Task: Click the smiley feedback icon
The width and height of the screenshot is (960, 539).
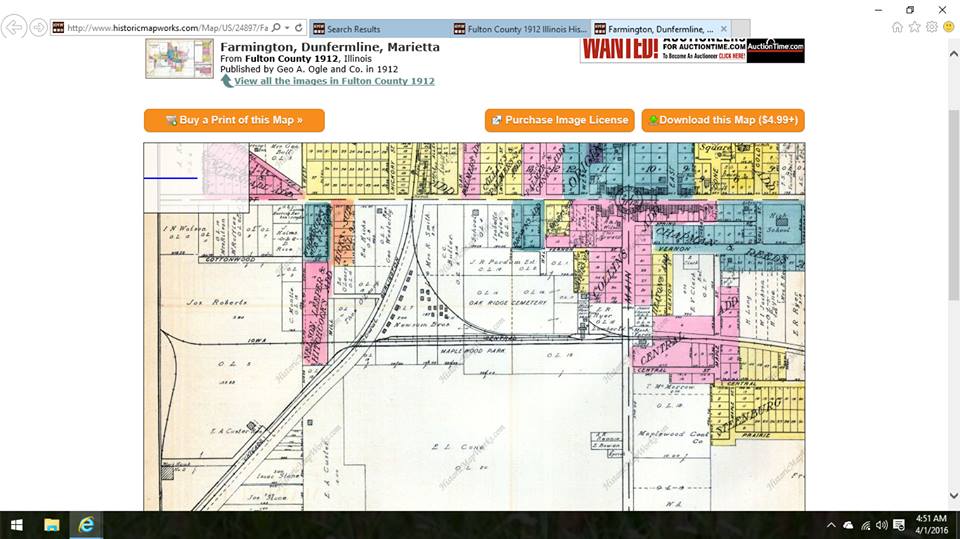Action: pos(949,27)
